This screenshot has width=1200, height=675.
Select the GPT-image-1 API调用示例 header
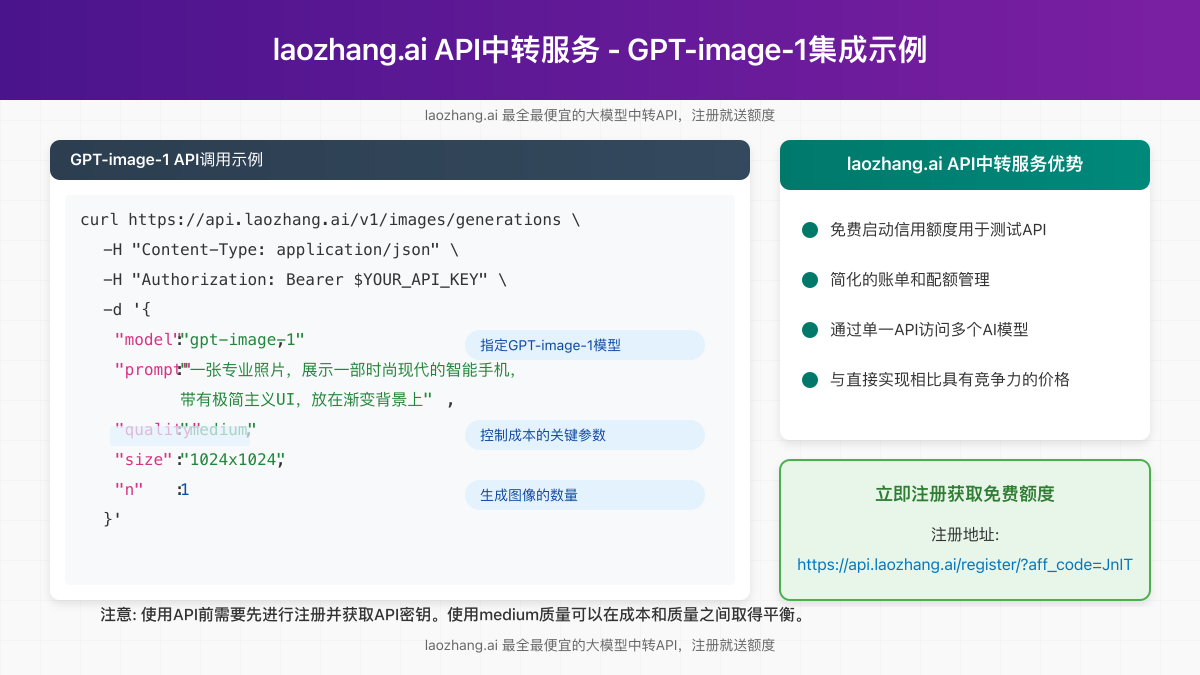click(400, 160)
